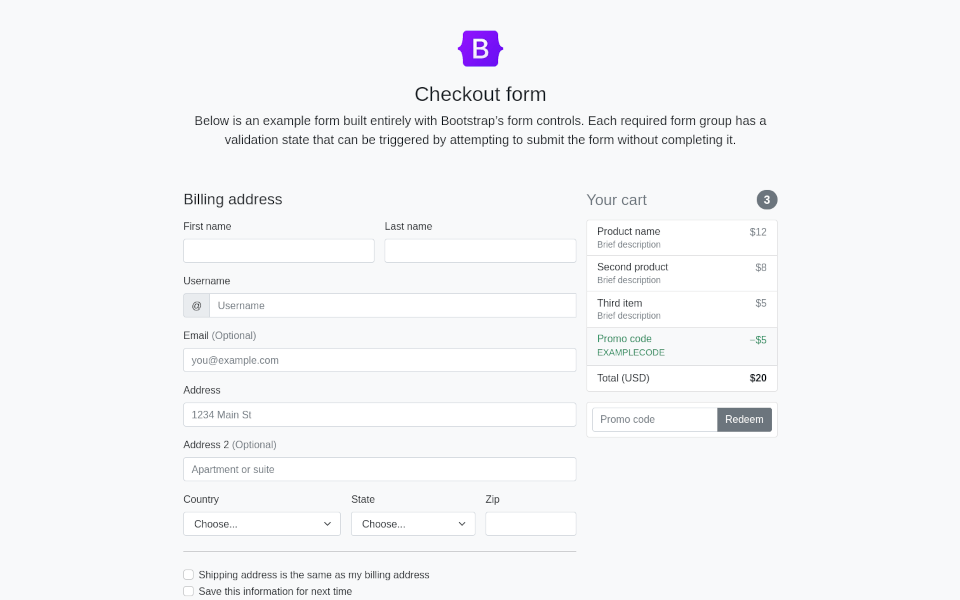Viewport: 960px width, 600px height.
Task: Expand the State dropdown
Action: click(413, 524)
